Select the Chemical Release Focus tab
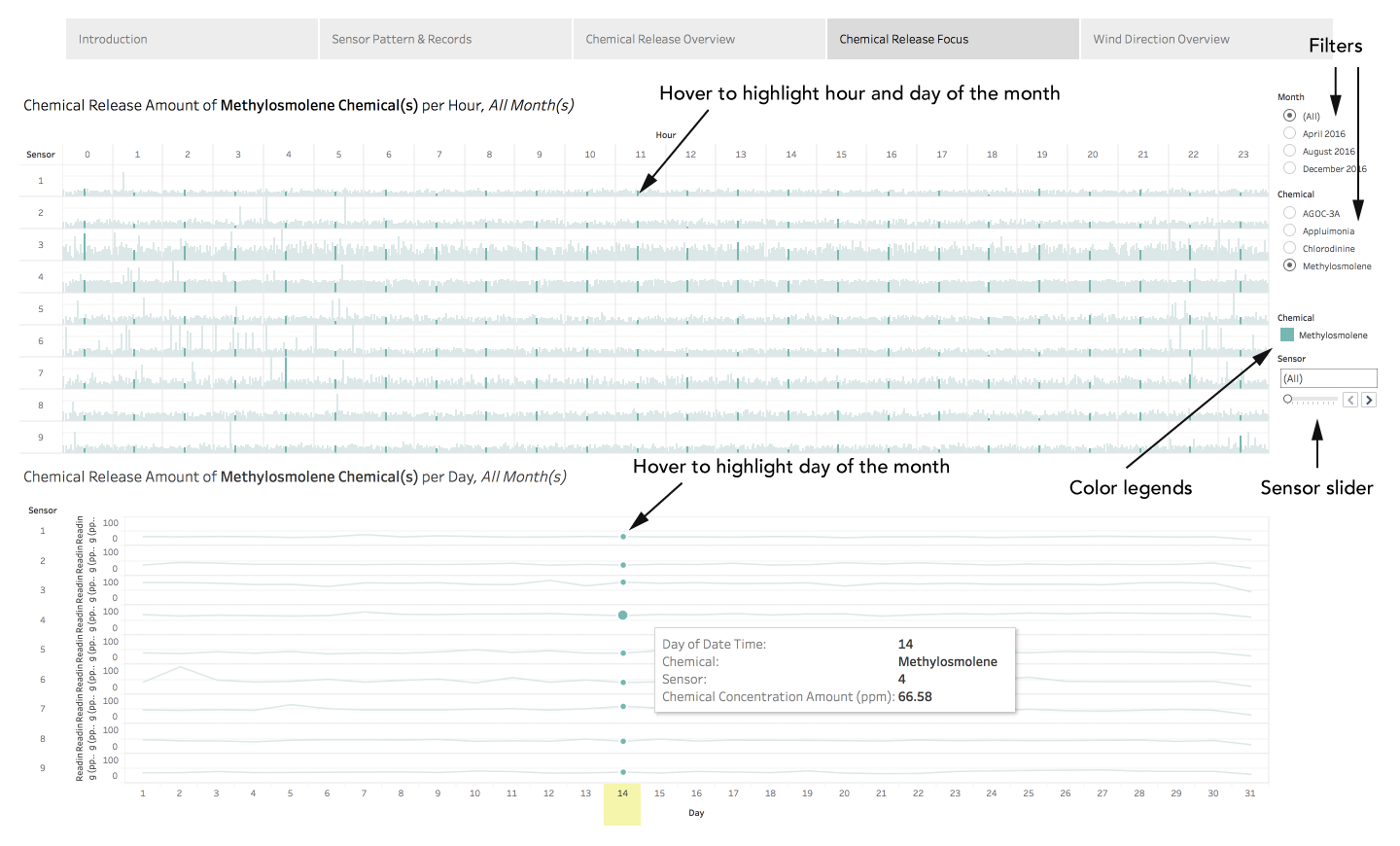This screenshot has height=846, width=1400. (953, 39)
